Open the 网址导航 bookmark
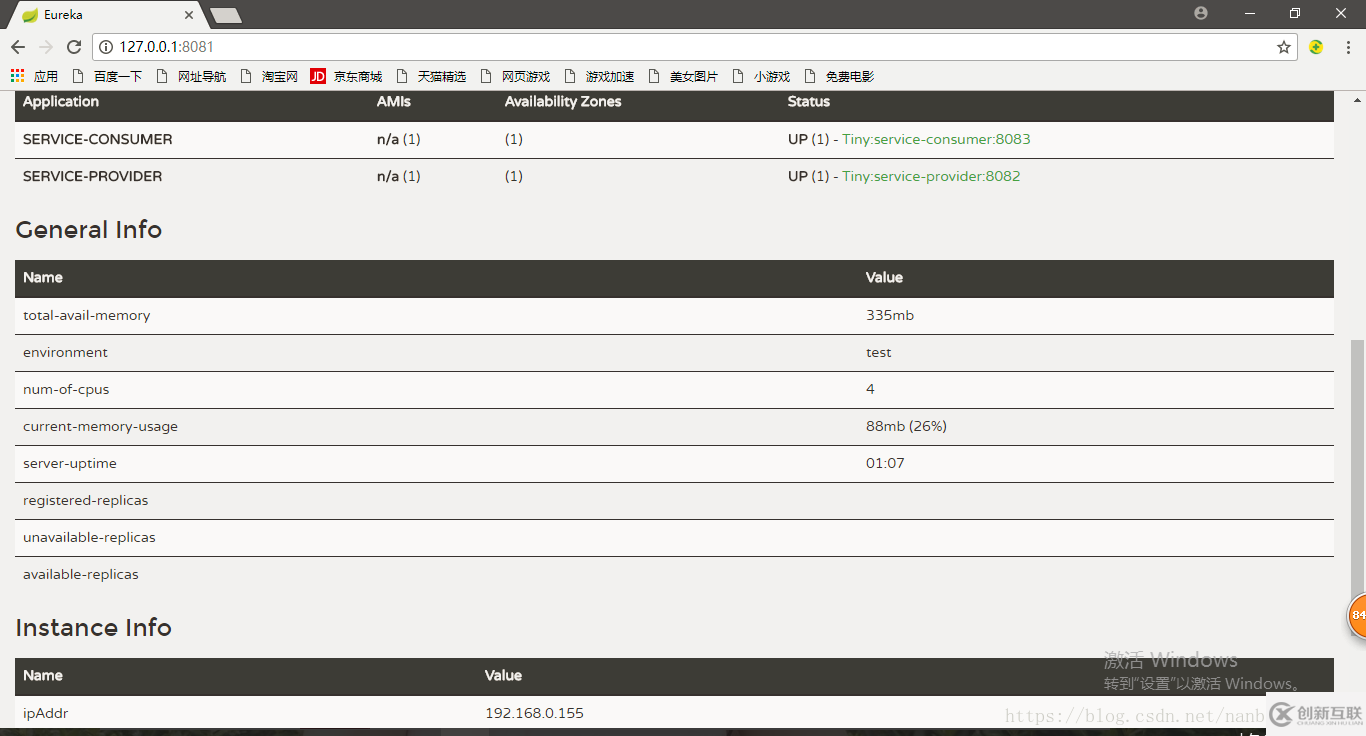 [x=191, y=76]
